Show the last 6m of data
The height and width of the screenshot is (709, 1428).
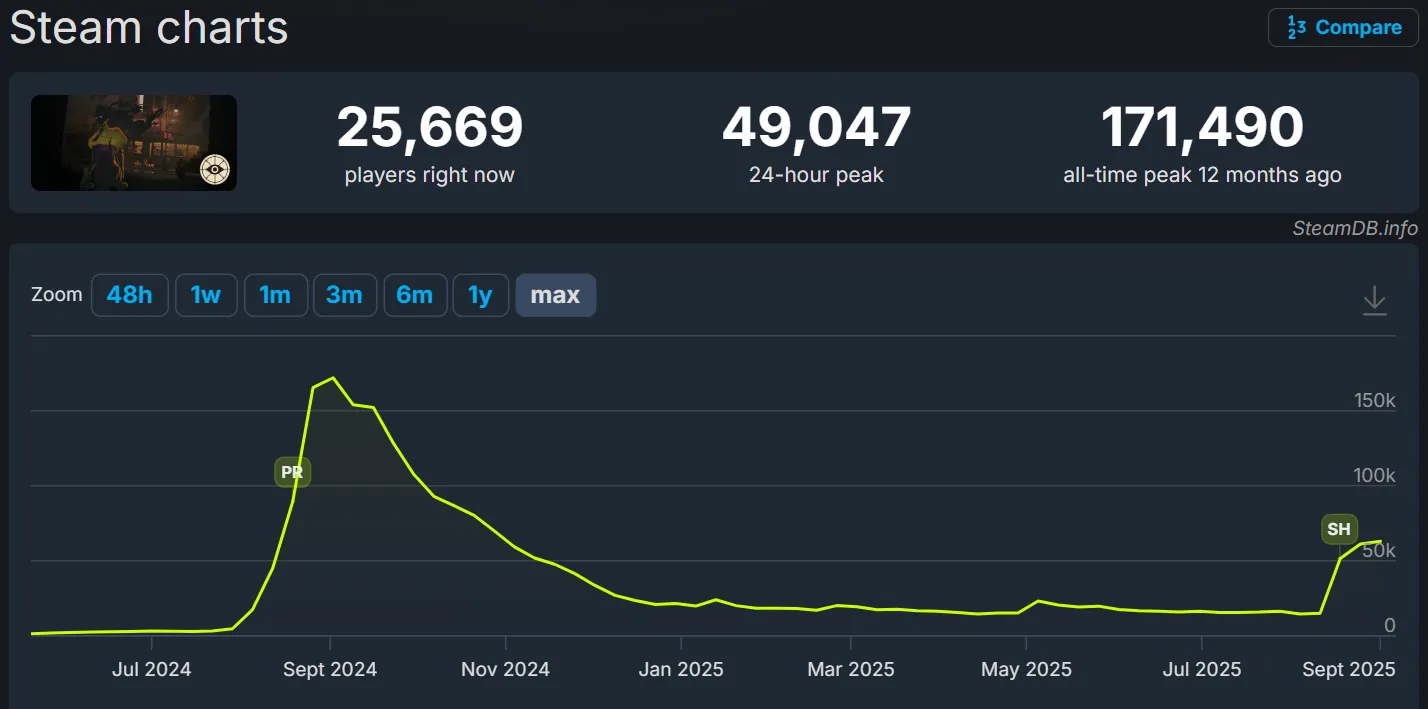(414, 295)
